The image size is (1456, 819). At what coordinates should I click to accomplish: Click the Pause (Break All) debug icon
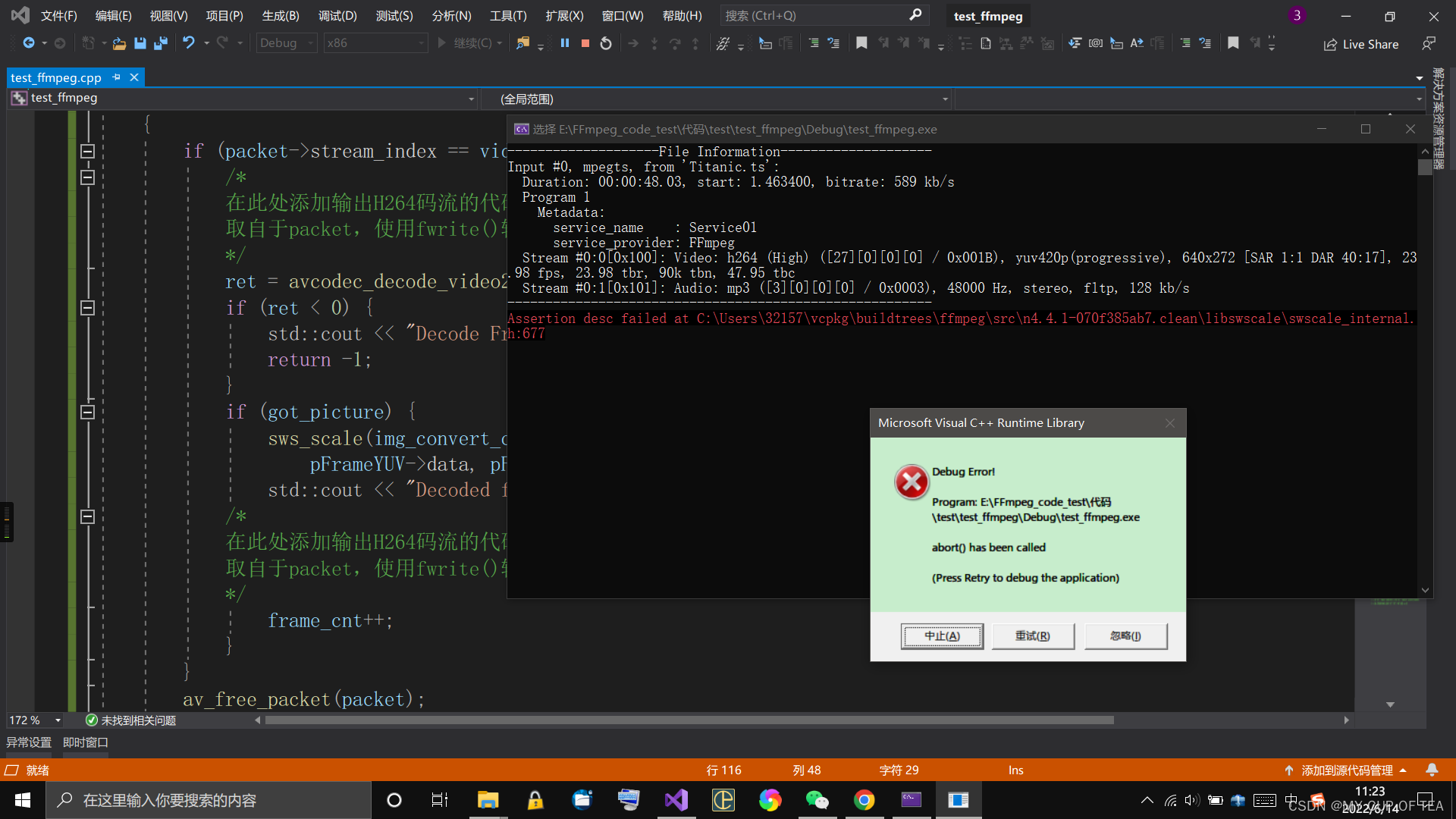tap(565, 43)
